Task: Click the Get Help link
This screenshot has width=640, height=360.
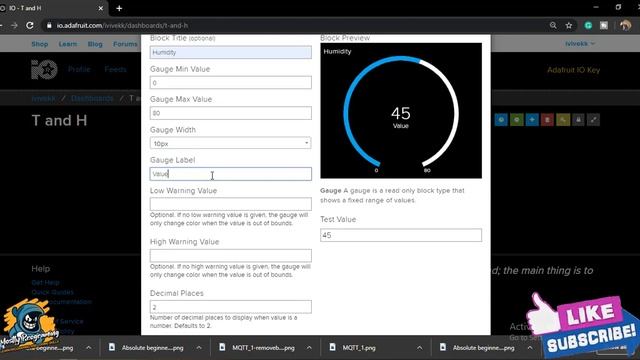Action: (x=45, y=282)
